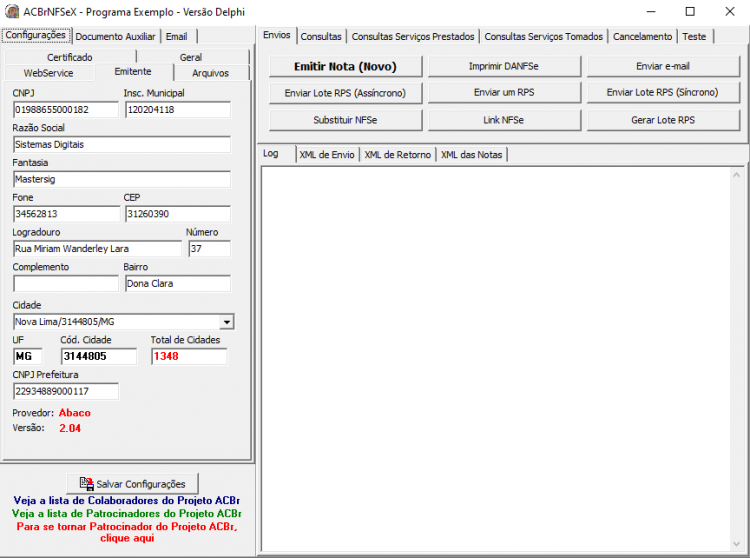The image size is (750, 558).
Task: Open Consultas Serviços Prestados tab
Action: [413, 36]
